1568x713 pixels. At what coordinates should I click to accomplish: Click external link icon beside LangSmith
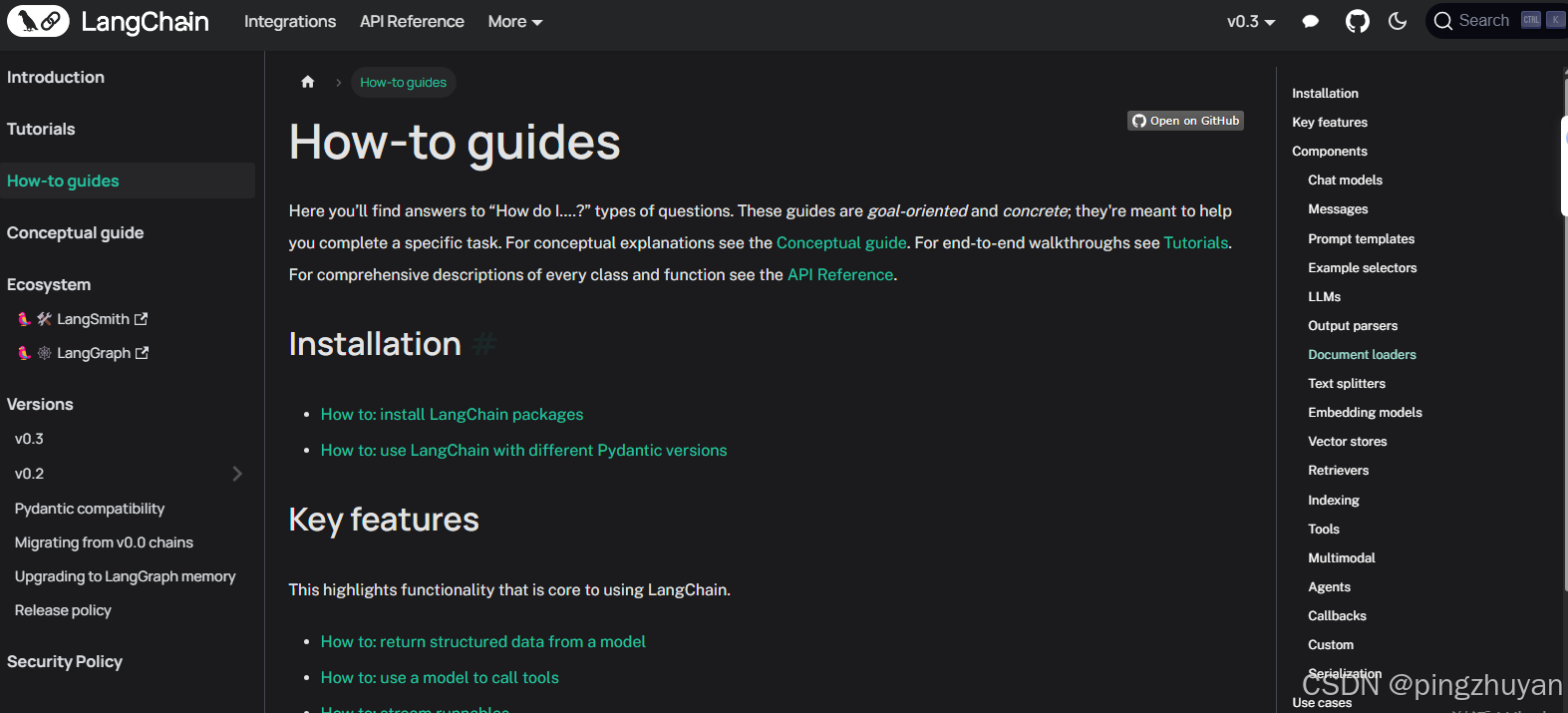pyautogui.click(x=141, y=319)
